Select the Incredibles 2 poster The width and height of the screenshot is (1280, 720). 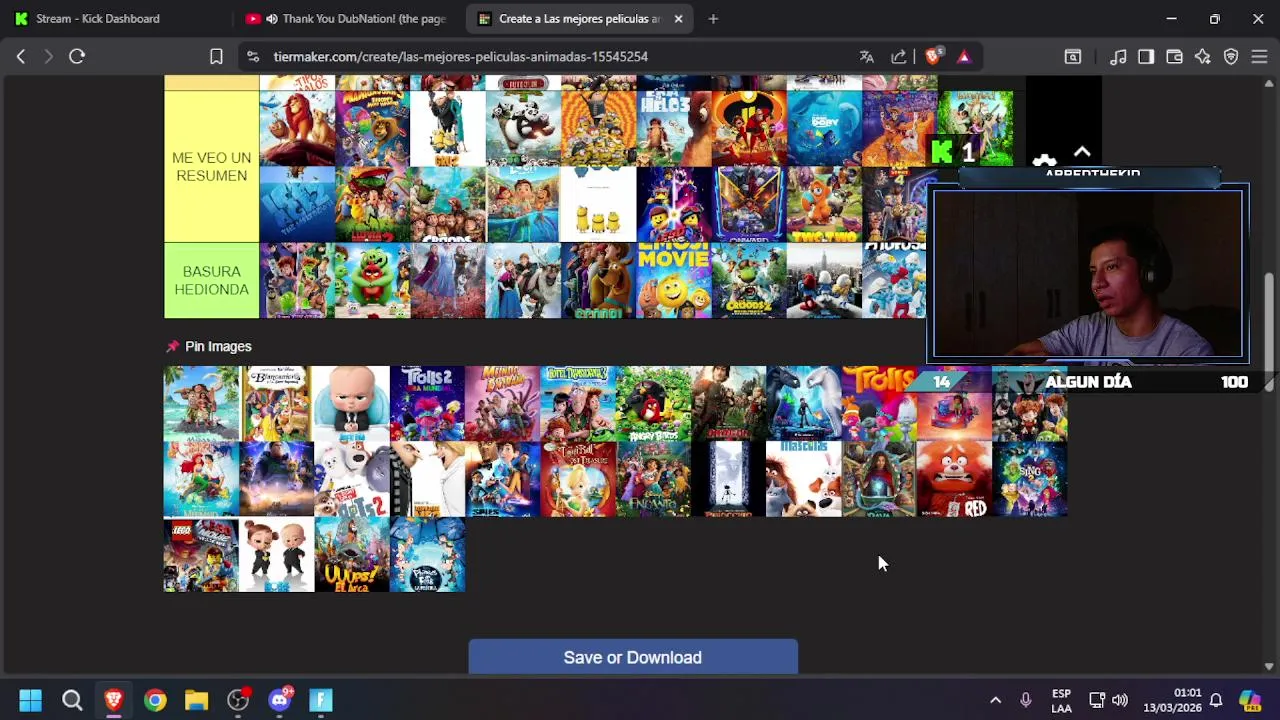(749, 129)
